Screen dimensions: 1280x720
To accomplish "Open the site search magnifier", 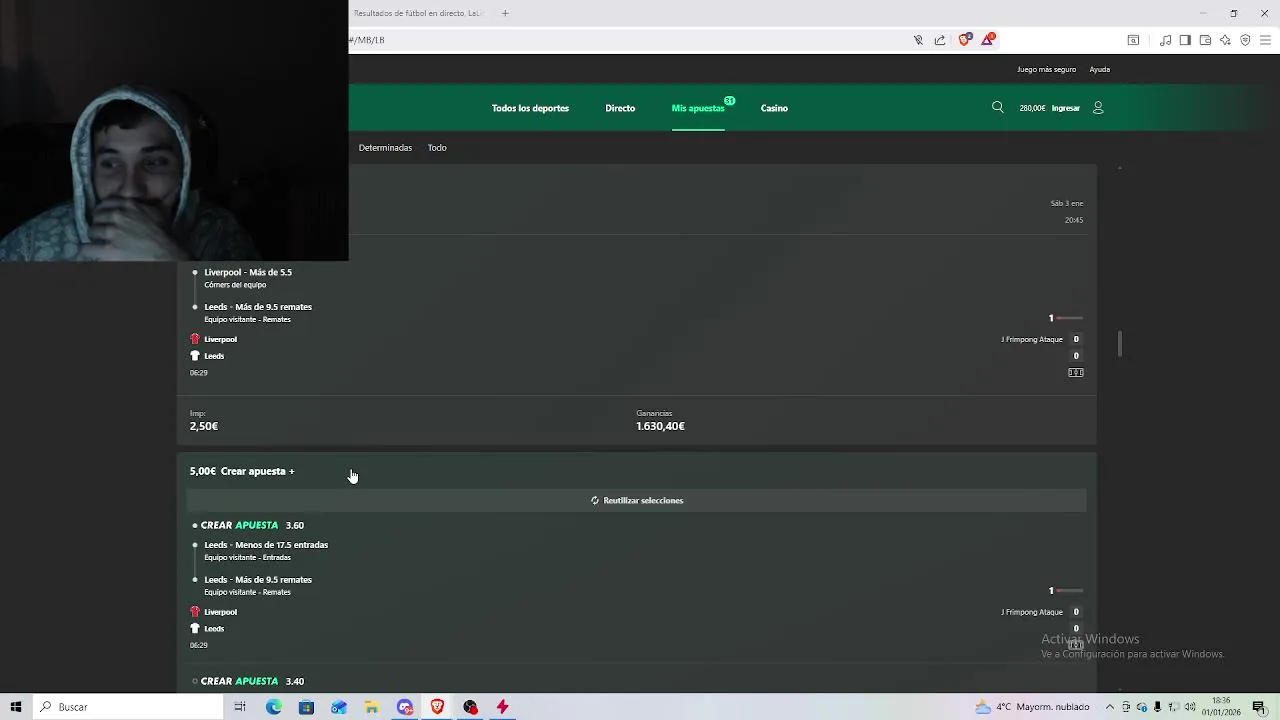I will [997, 107].
